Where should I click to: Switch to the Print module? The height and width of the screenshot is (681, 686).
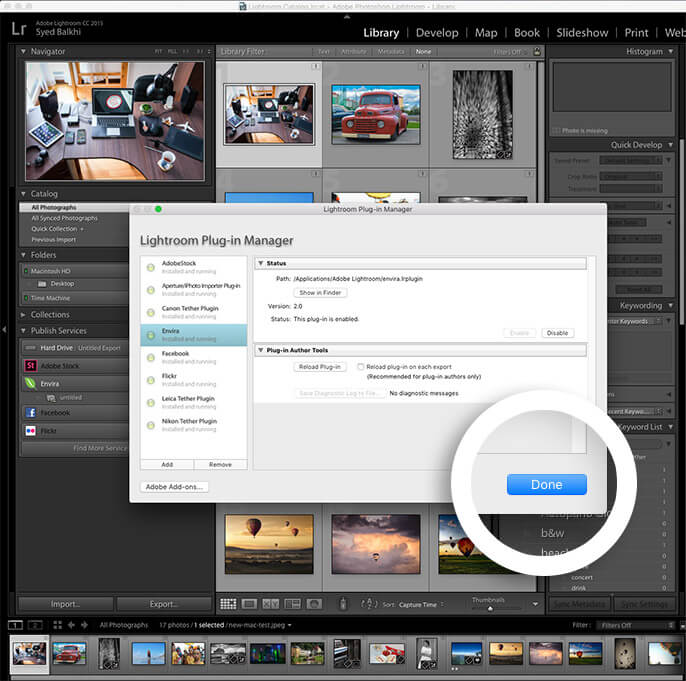pos(636,33)
